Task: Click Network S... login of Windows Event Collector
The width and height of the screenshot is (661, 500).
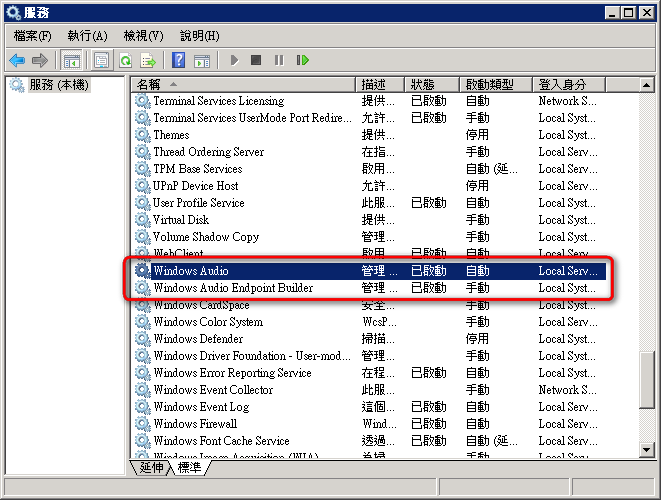Action: [x=567, y=390]
